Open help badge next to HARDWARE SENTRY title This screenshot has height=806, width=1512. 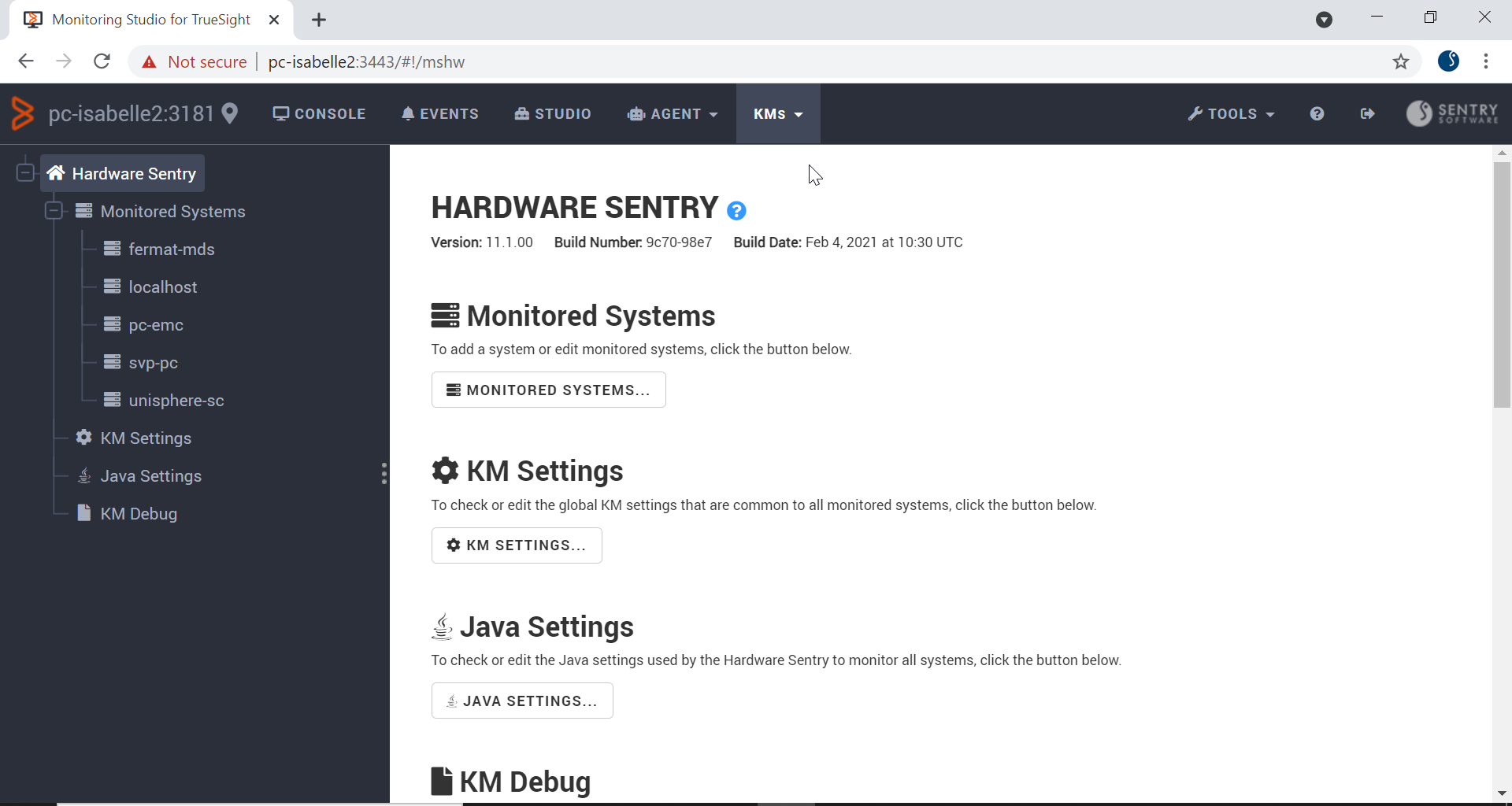[736, 210]
